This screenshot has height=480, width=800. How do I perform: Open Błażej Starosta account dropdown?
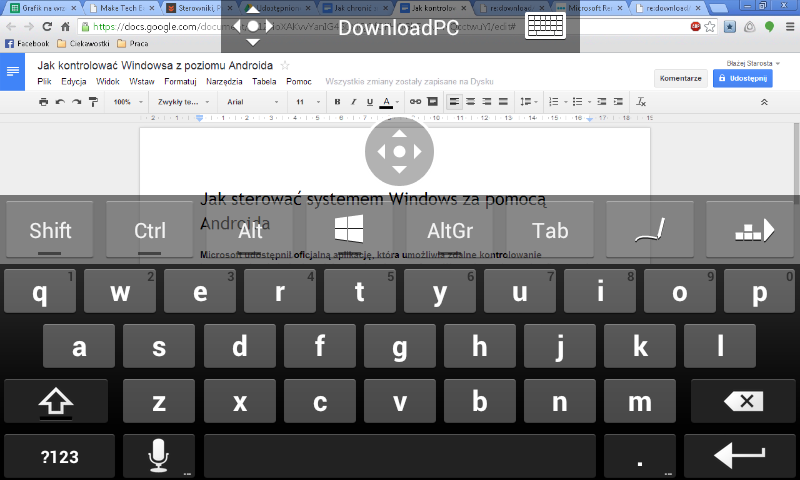click(753, 63)
